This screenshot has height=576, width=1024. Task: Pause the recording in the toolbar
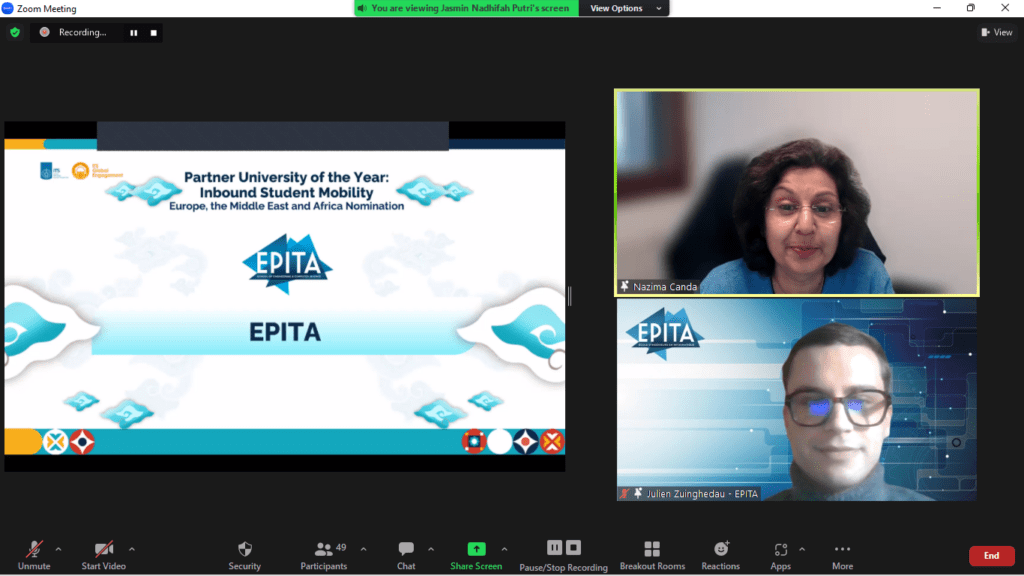(x=554, y=548)
